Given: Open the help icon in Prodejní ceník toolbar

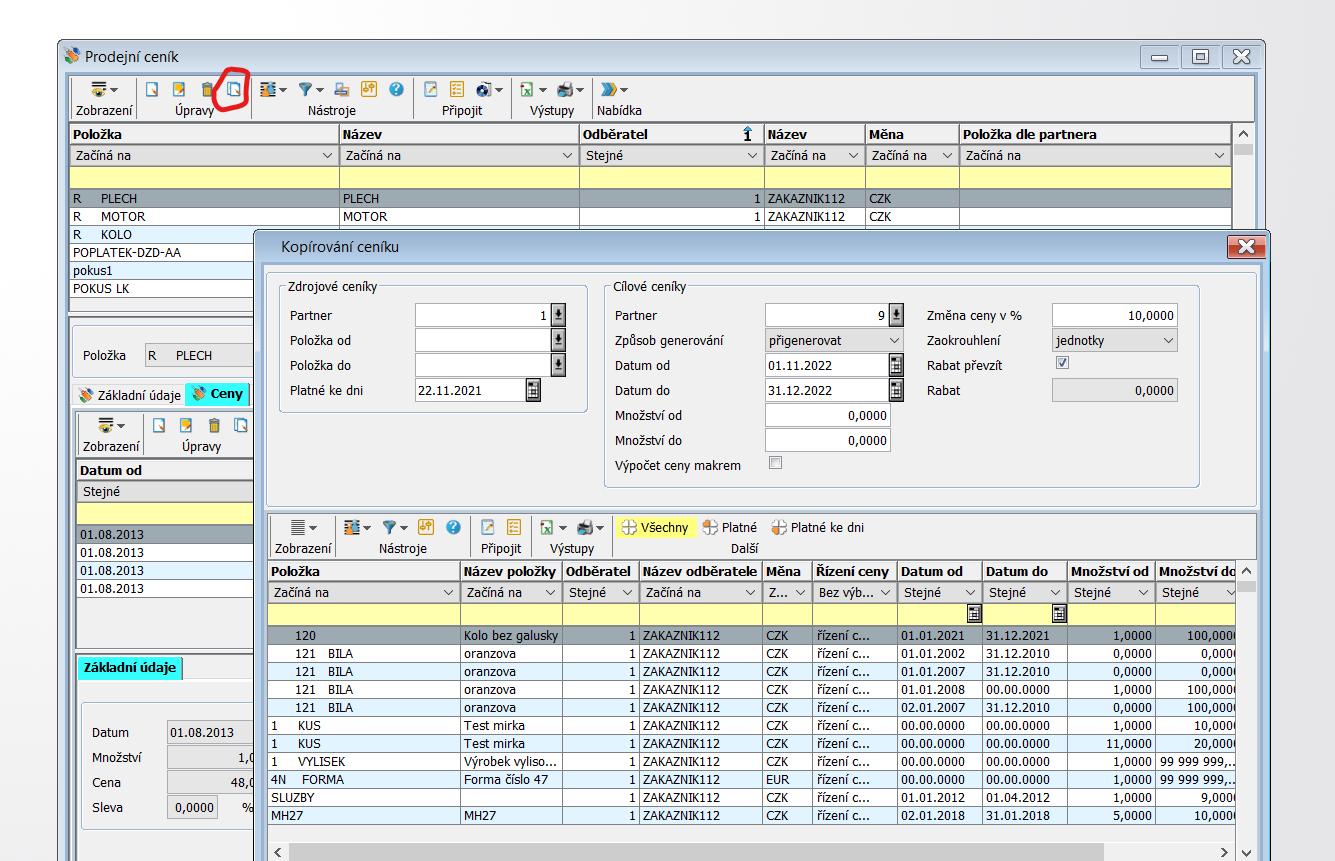Looking at the screenshot, I should (x=396, y=89).
